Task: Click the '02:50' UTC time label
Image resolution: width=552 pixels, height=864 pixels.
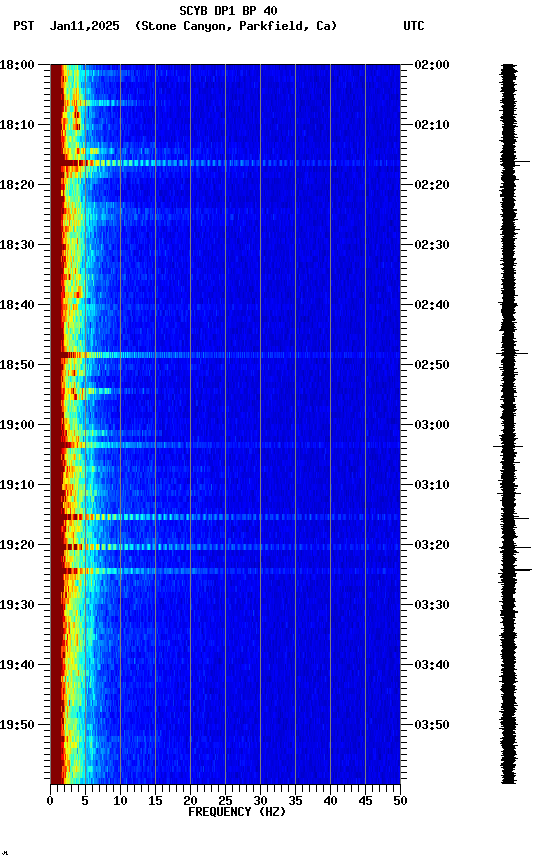Action: [x=432, y=365]
